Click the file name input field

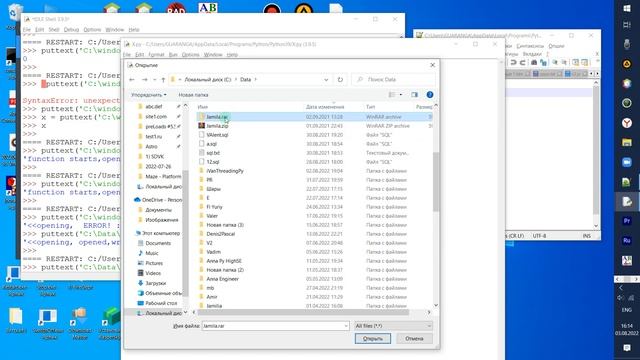coord(272,326)
